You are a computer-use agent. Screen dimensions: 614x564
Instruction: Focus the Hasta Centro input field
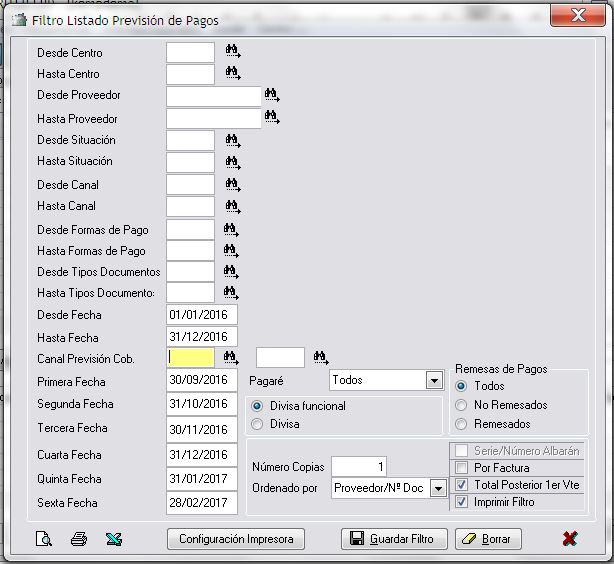[x=190, y=74]
